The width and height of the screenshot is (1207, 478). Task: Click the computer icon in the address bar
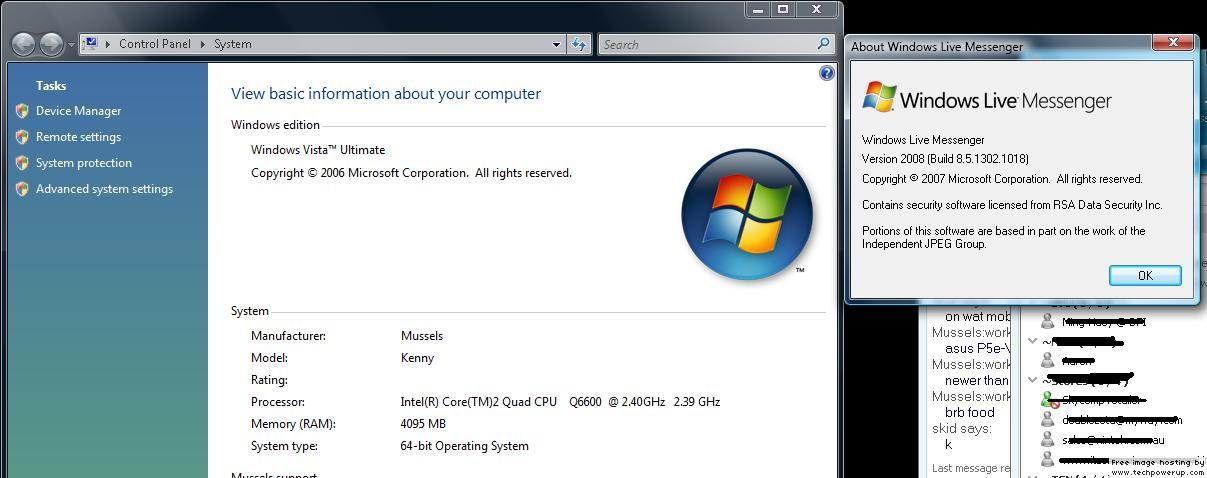tap(90, 43)
